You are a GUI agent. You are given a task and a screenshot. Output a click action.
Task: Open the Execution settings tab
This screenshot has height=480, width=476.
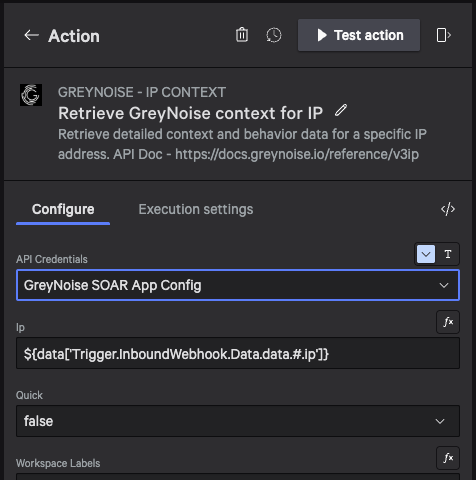(196, 210)
